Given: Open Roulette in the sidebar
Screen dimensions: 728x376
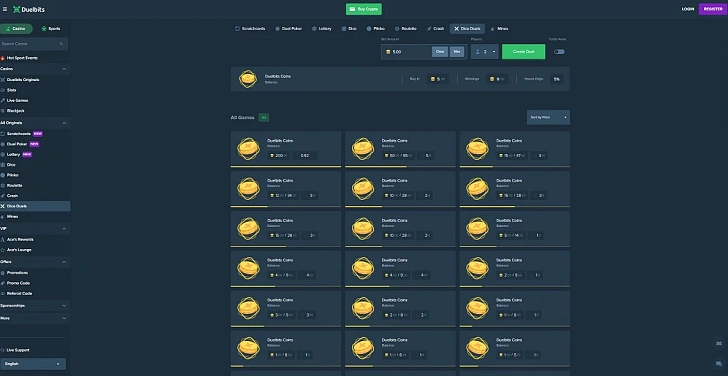Looking at the screenshot, I should coord(12,185).
